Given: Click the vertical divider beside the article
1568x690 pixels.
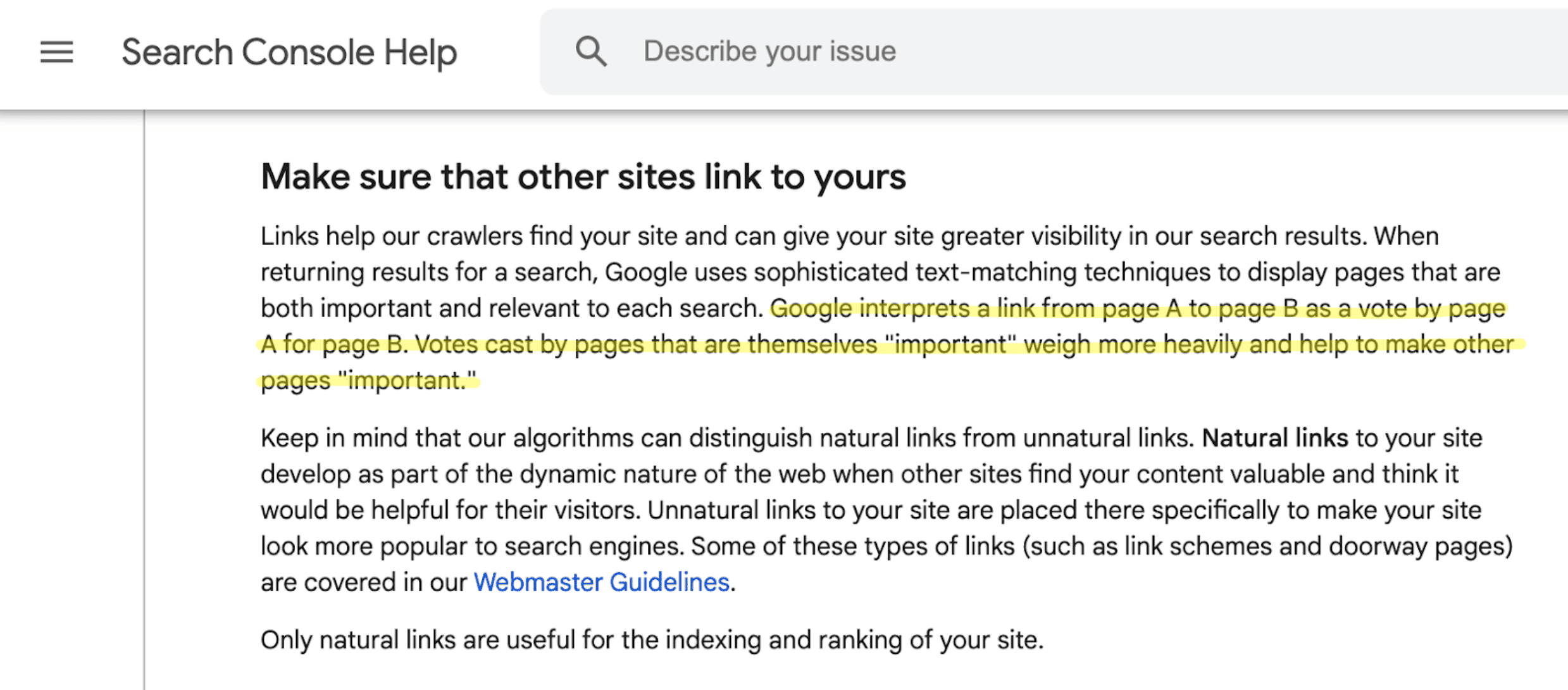Looking at the screenshot, I should click(x=144, y=399).
